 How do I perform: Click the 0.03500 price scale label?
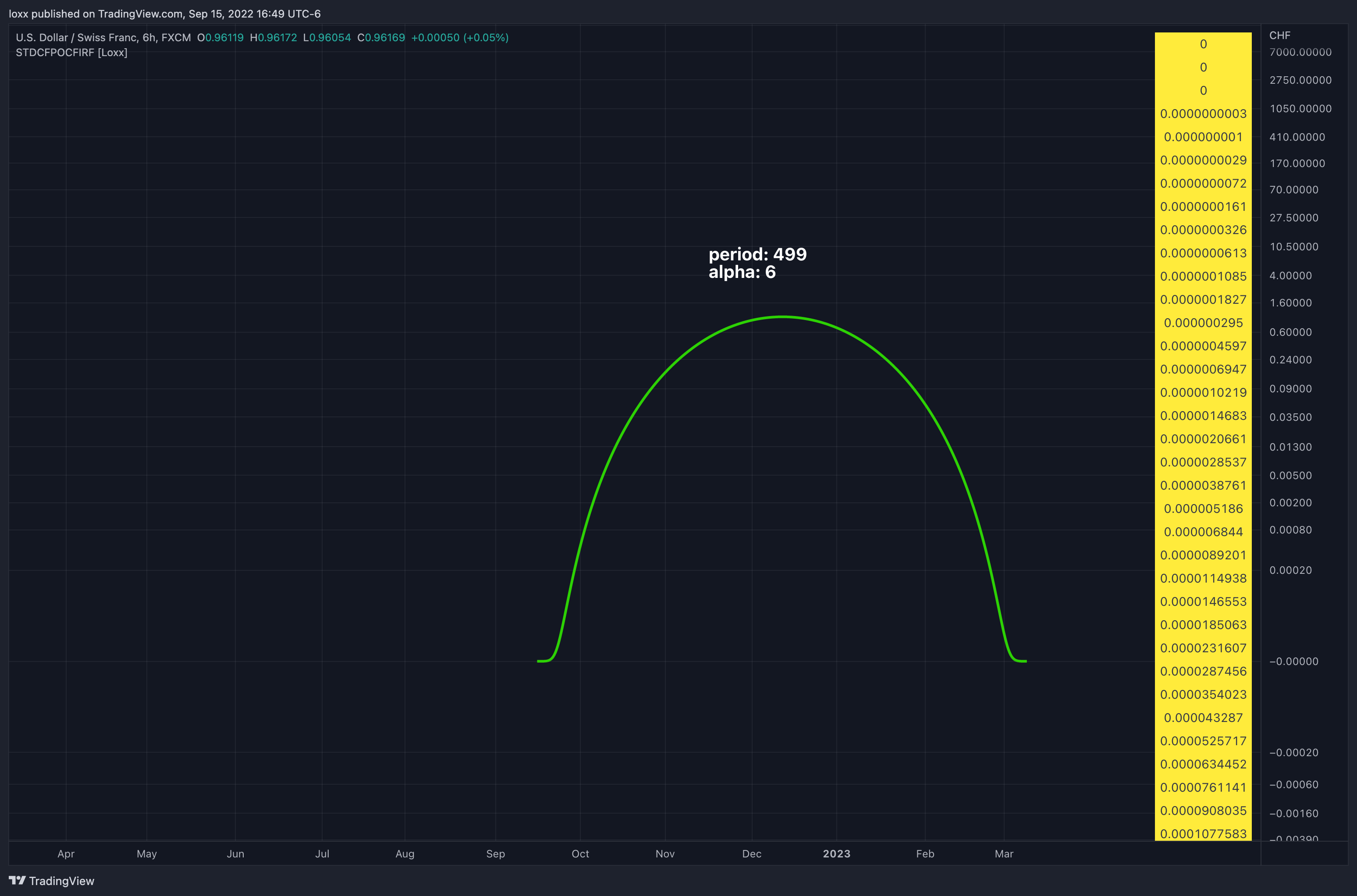(x=1291, y=417)
